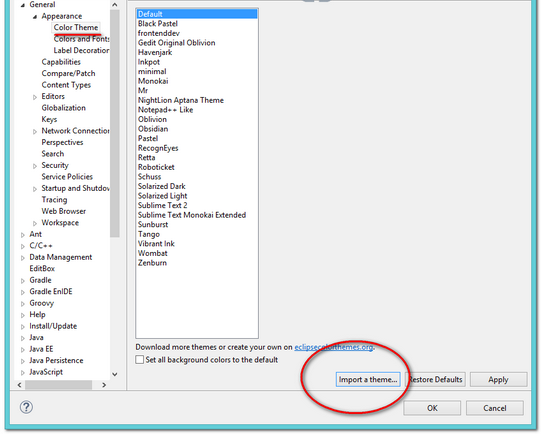This screenshot has height=434, width=541.
Task: Expand the Java EE preferences node
Action: click(x=23, y=350)
